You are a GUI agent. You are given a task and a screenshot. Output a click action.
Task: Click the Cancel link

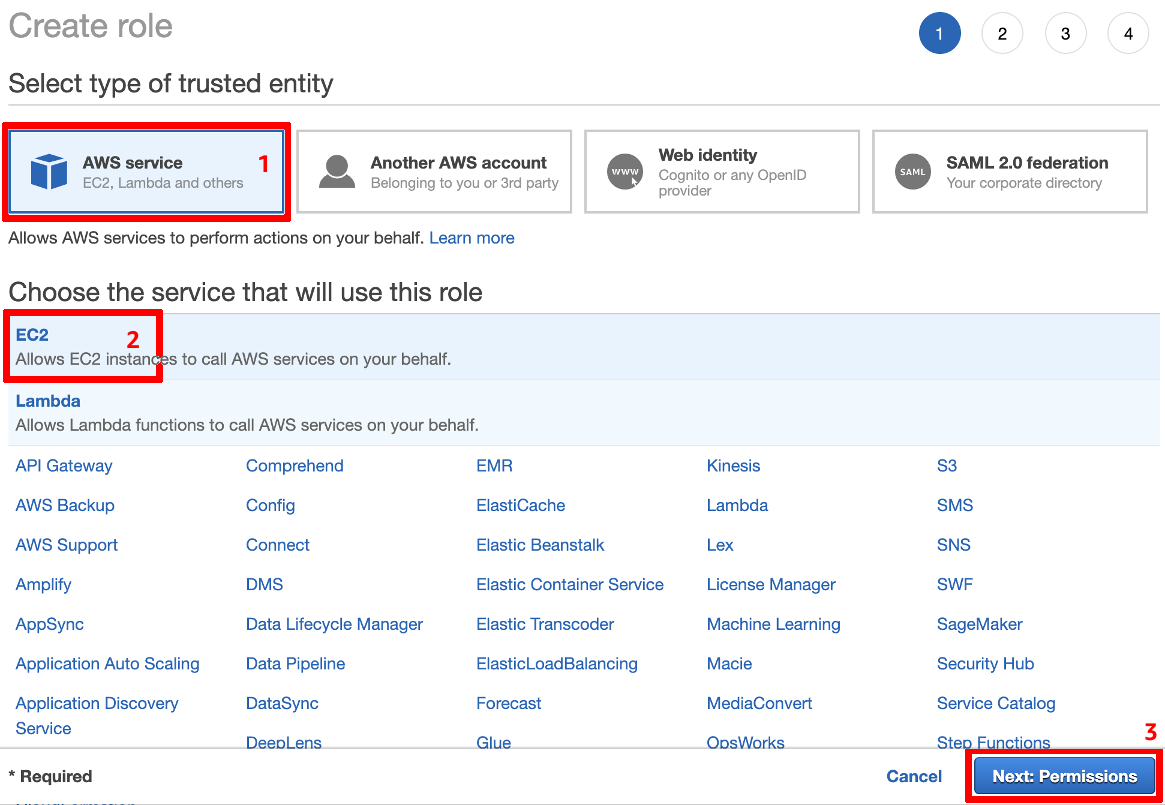914,776
